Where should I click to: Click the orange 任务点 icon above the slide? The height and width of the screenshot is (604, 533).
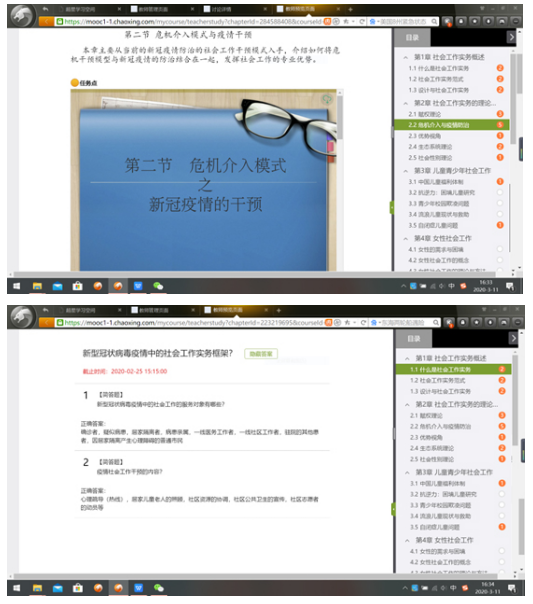75,82
